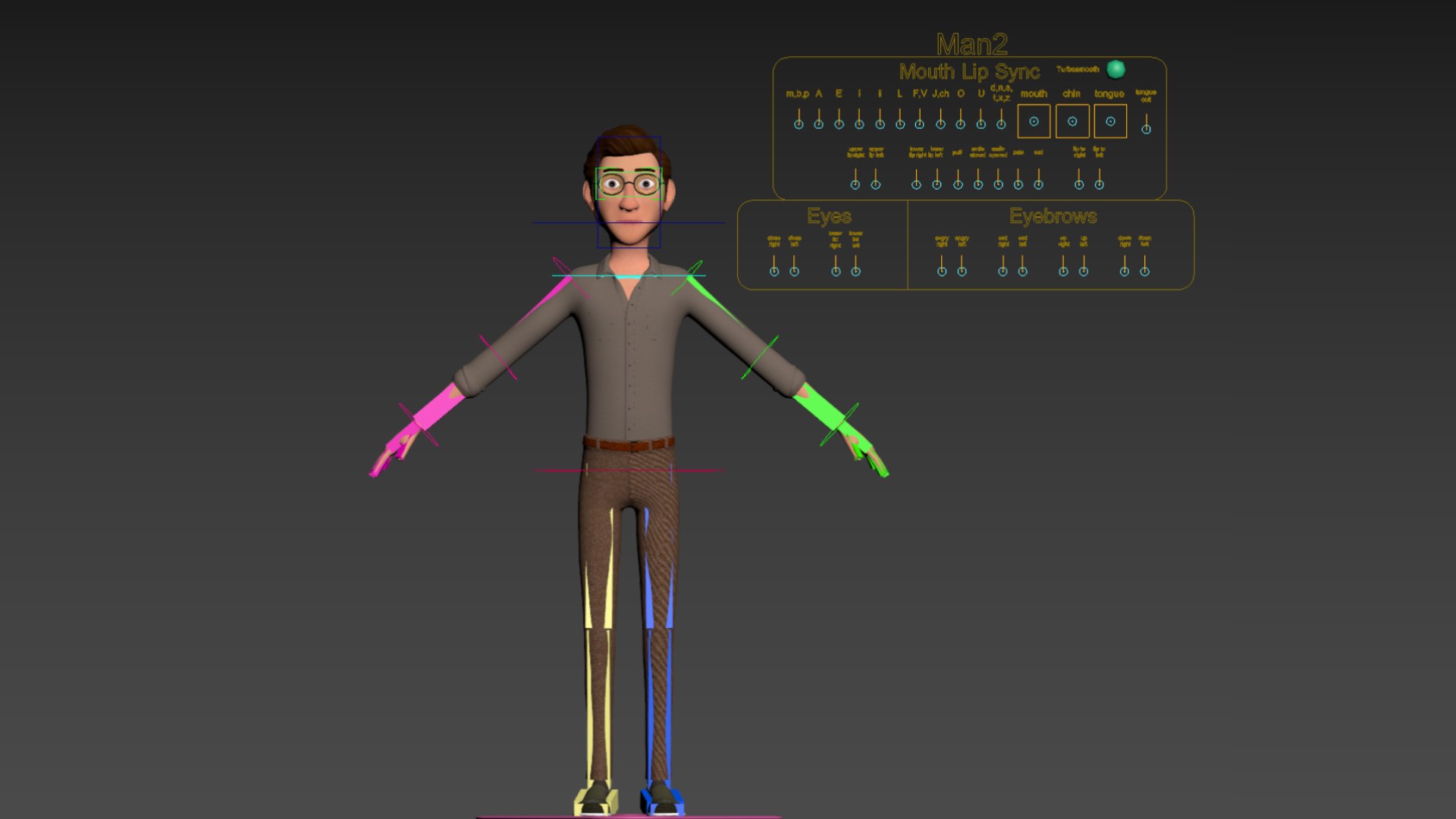
Task: Select the Eyebrows 'sad left' slider handle
Action: click(x=1023, y=271)
